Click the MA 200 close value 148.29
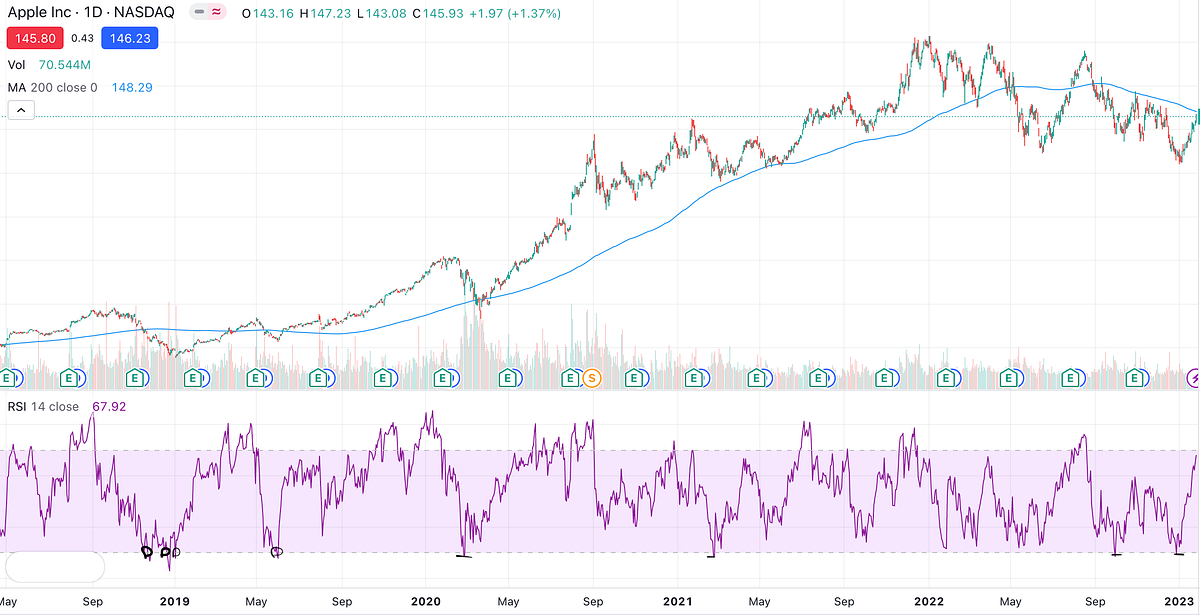 130,87
